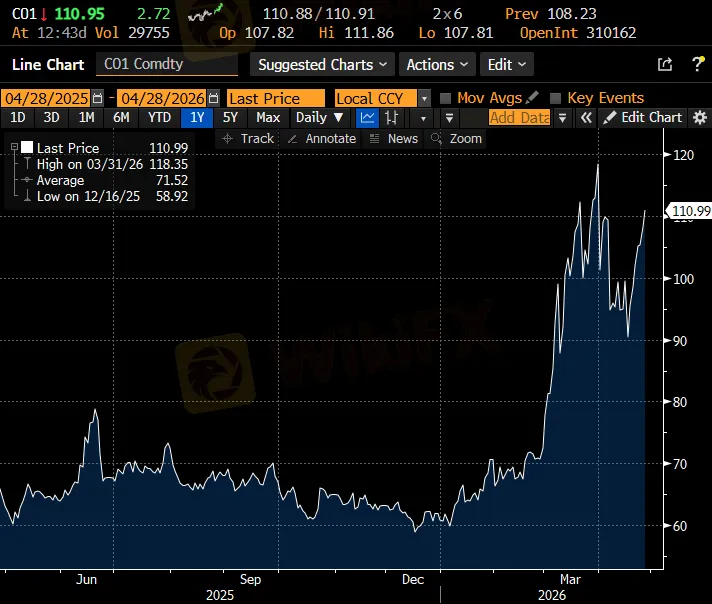Expand the Actions dropdown menu

[437, 65]
